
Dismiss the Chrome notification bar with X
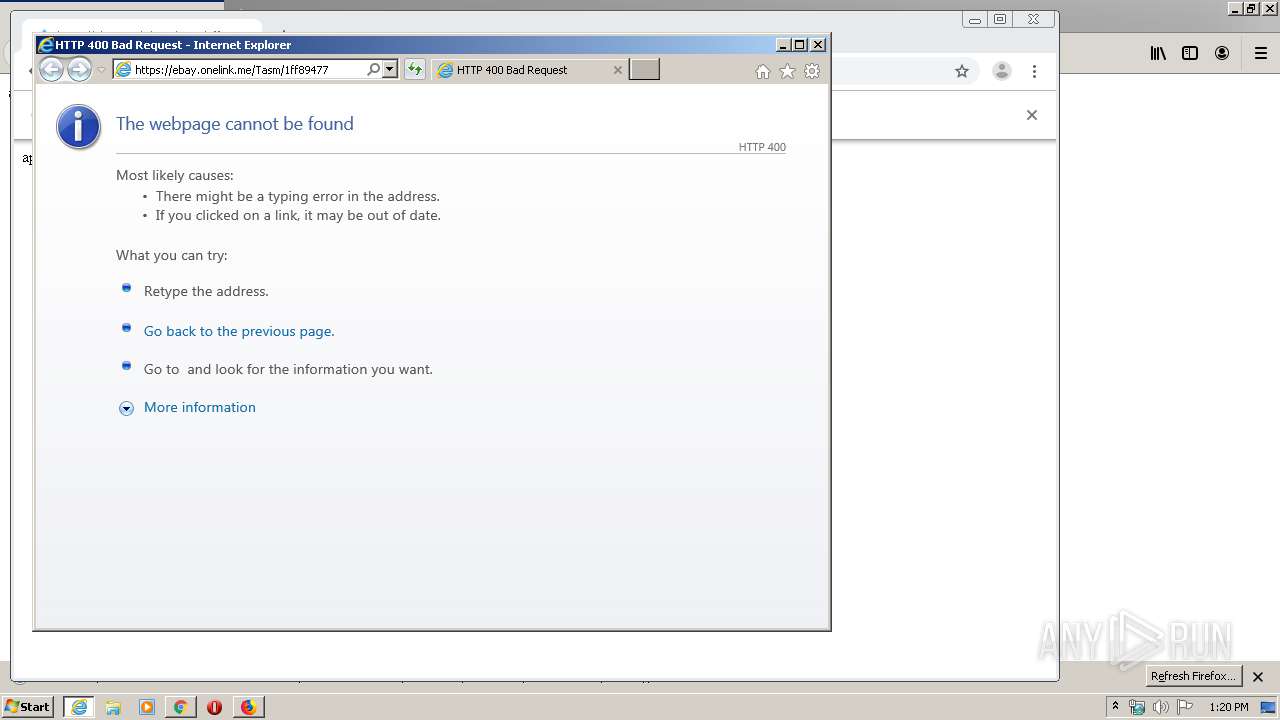pyautogui.click(x=1032, y=115)
